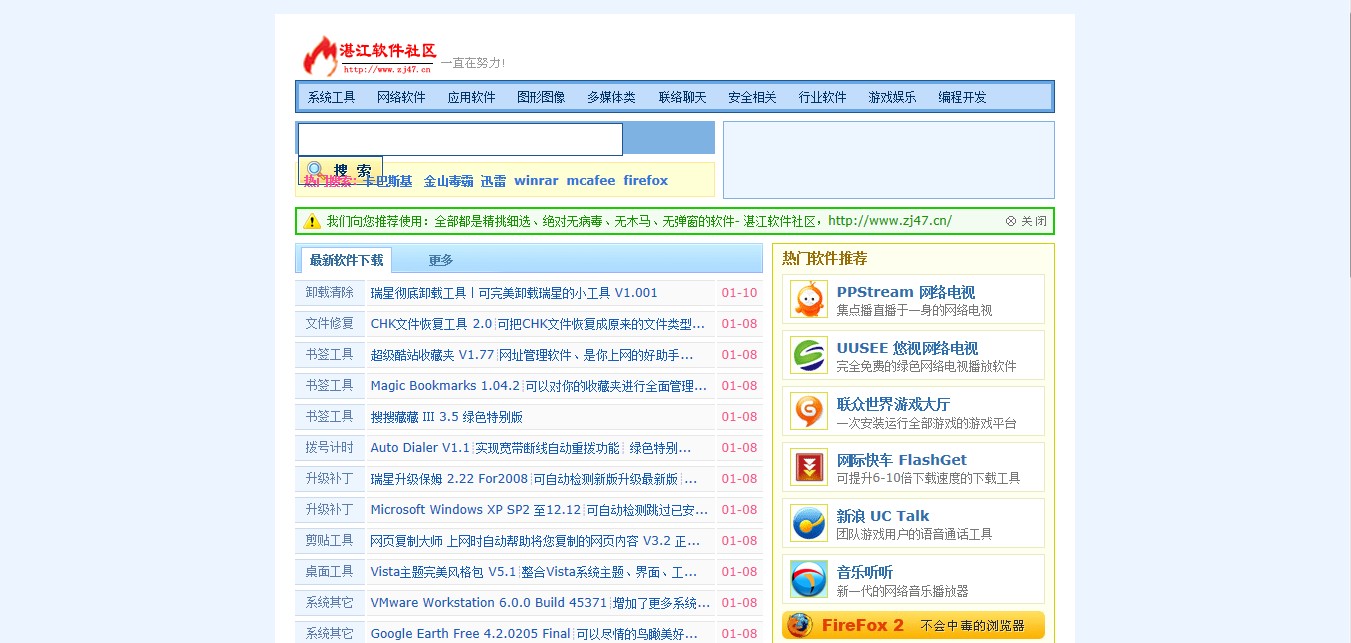Screen dimensions: 1351x643
Task: Open Microsoft Windows XP SP2 至12.12 entry
Action: 539,510
